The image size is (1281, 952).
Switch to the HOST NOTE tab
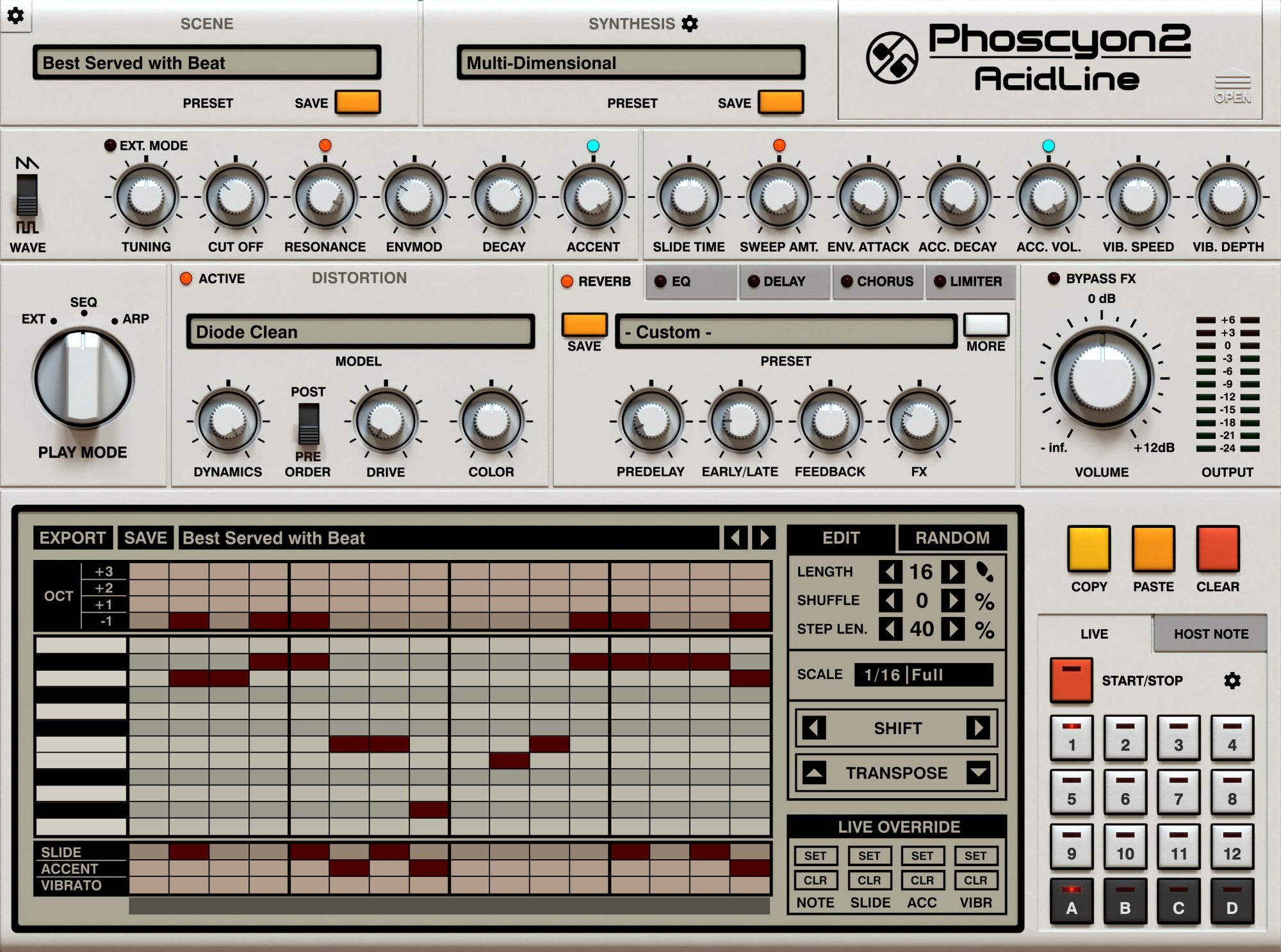1209,634
